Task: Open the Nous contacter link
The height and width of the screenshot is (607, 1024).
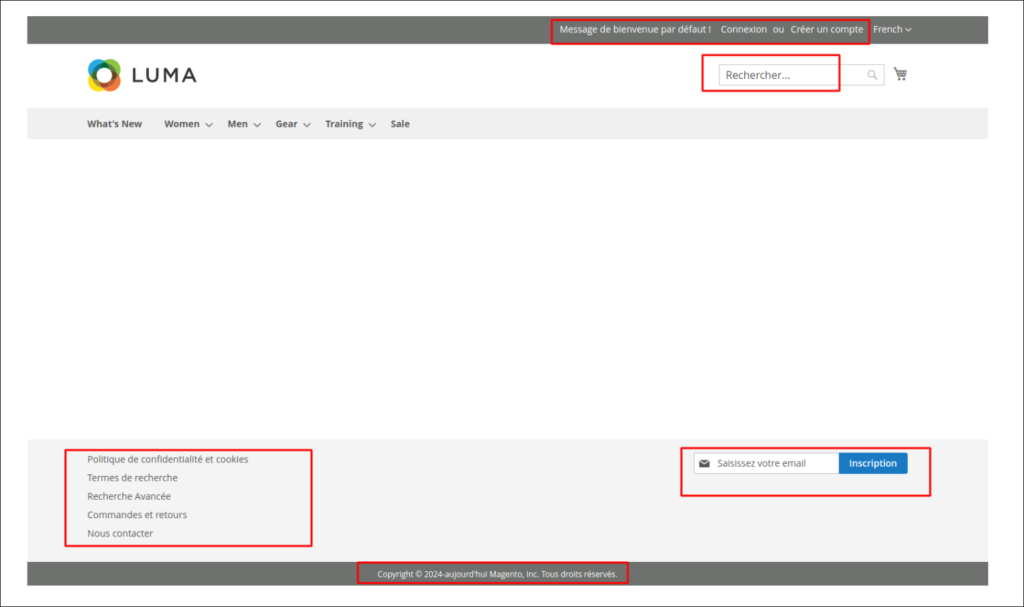Action: 120,534
